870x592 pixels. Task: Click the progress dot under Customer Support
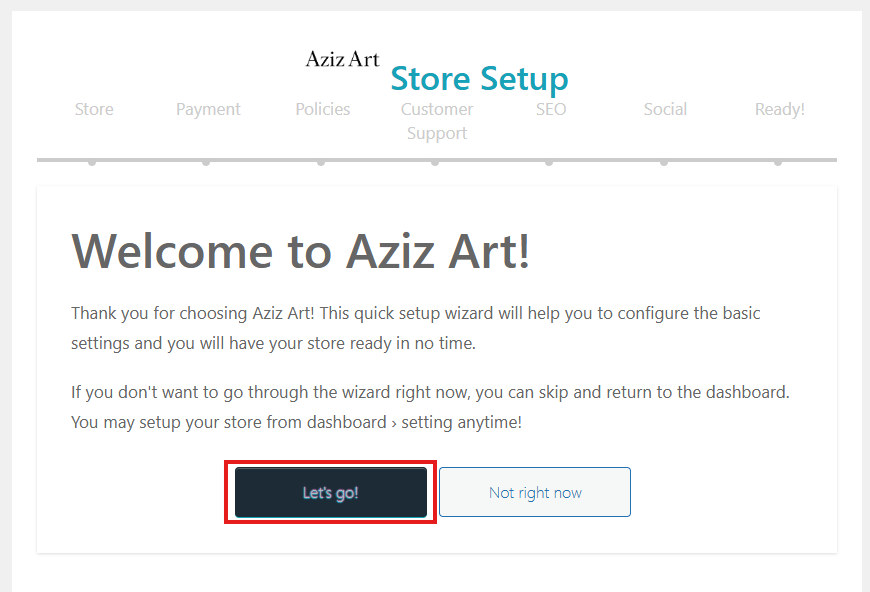435,161
